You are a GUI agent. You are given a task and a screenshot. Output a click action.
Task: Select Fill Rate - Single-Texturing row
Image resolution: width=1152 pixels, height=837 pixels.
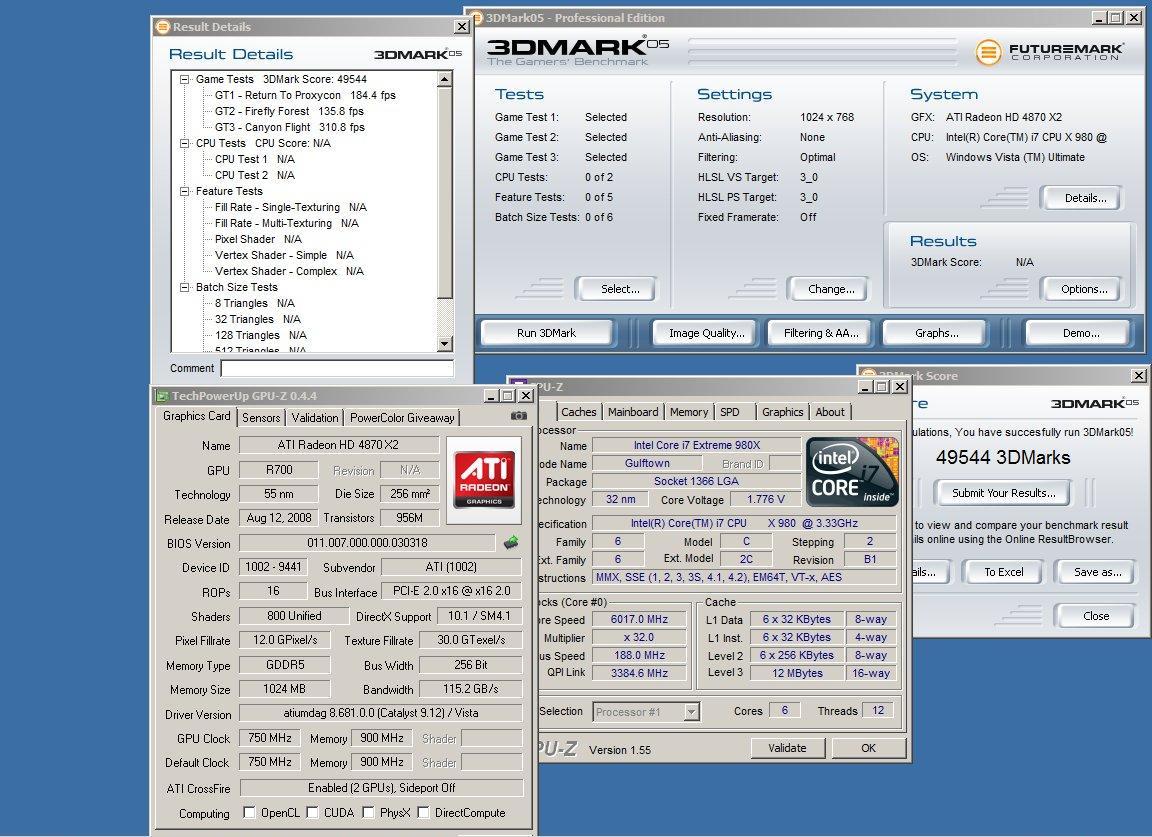290,207
